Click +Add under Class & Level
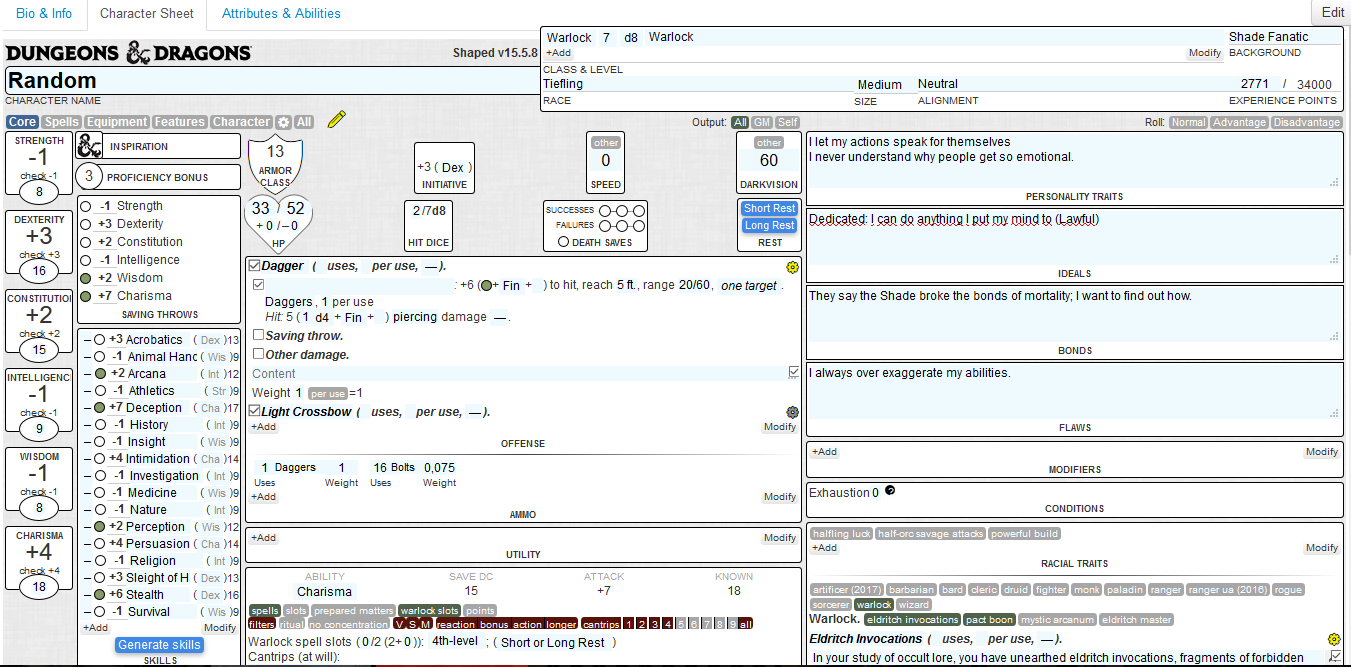 (559, 52)
